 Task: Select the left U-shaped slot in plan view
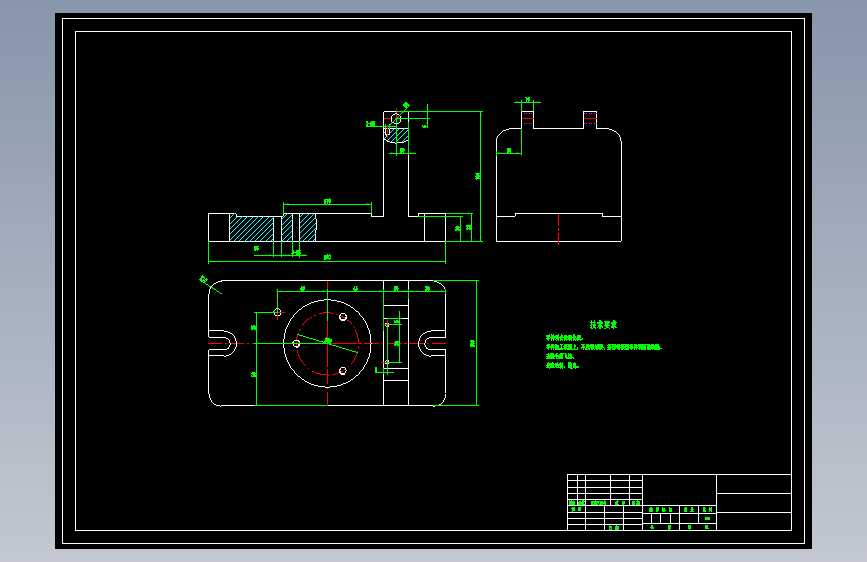222,344
